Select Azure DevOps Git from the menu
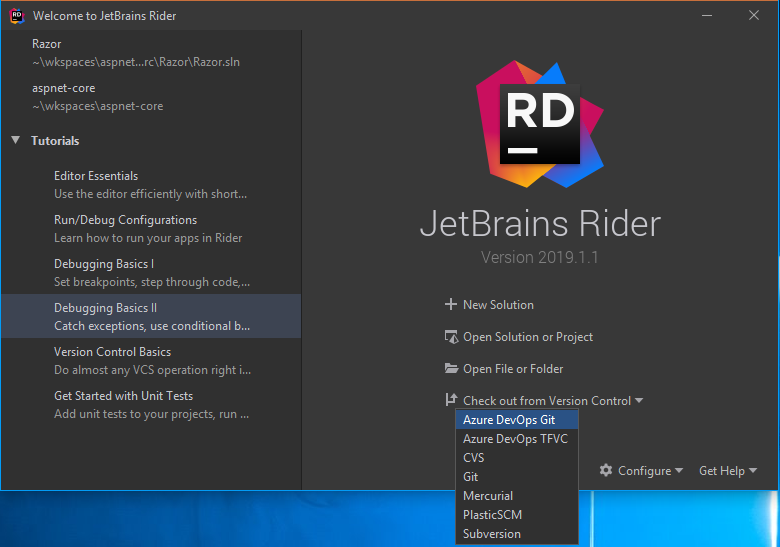 (x=517, y=420)
